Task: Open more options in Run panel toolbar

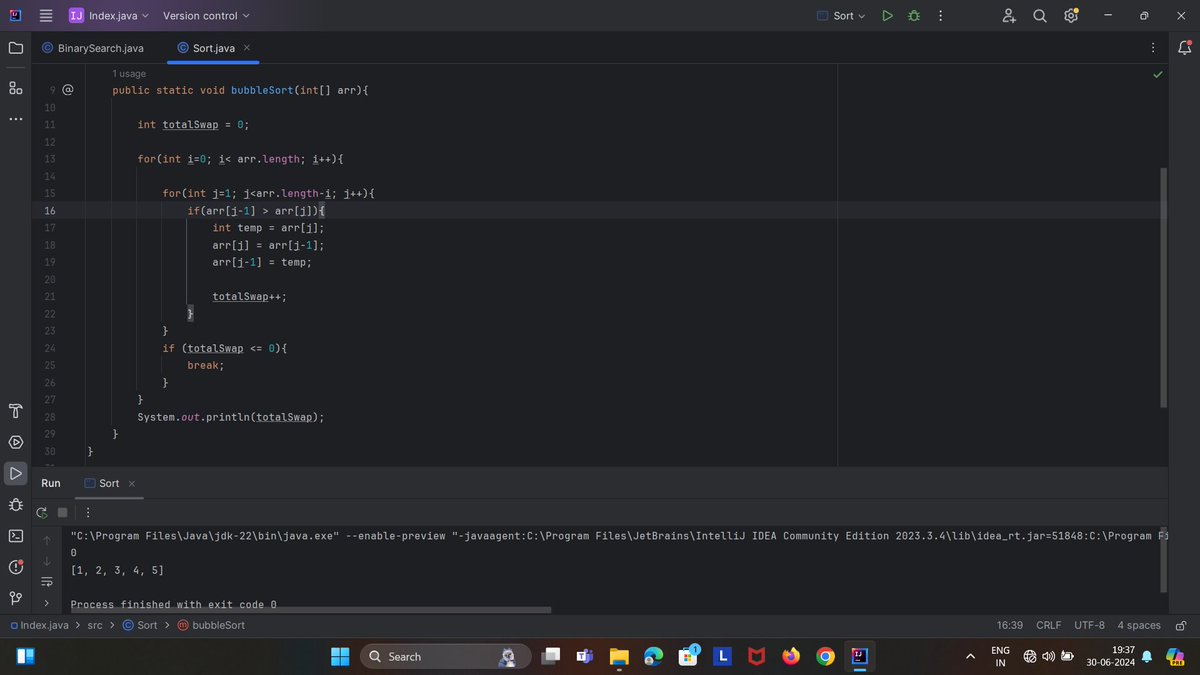Action: [x=88, y=512]
